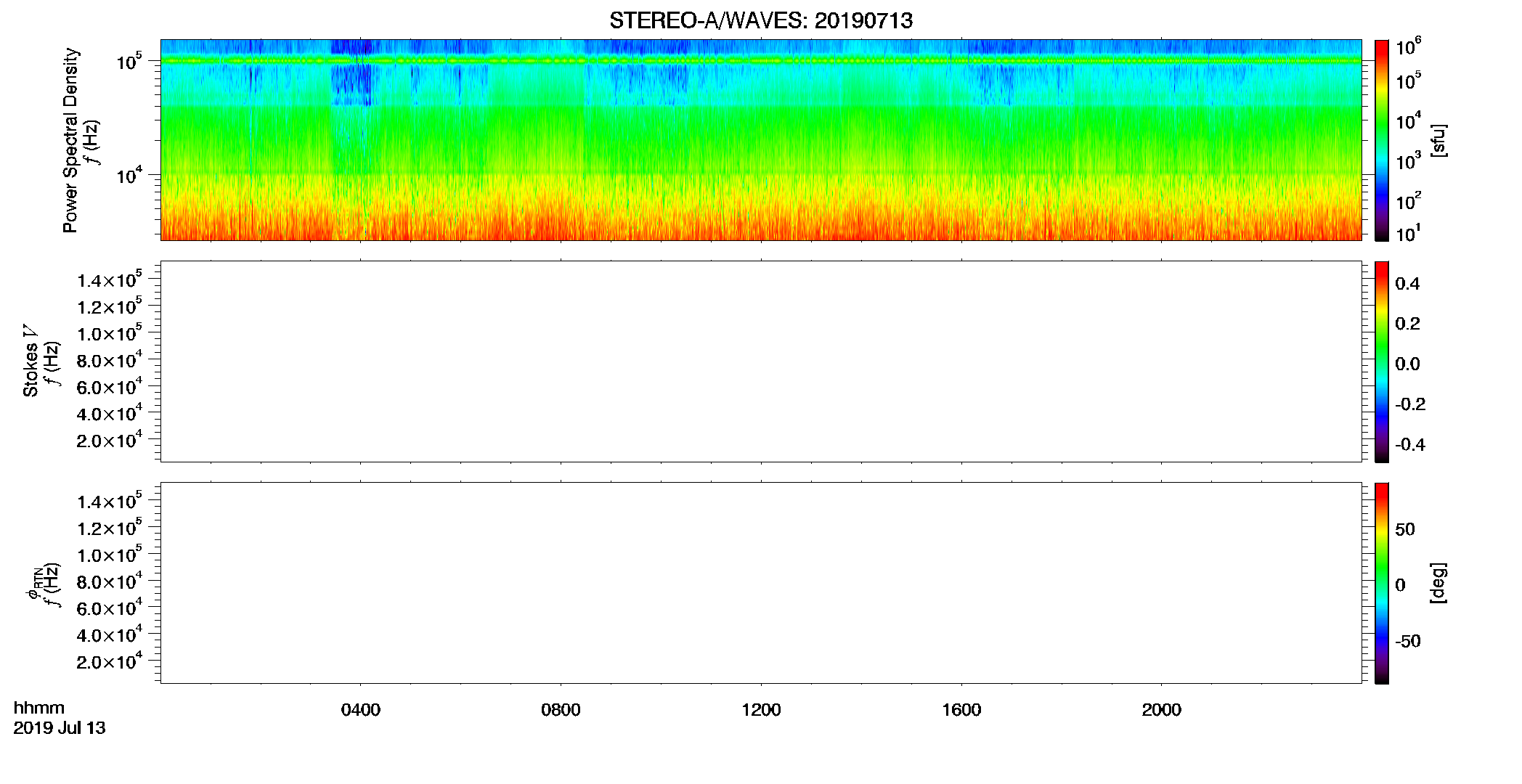
Task: Click the [deg] units label
Action: click(1438, 583)
